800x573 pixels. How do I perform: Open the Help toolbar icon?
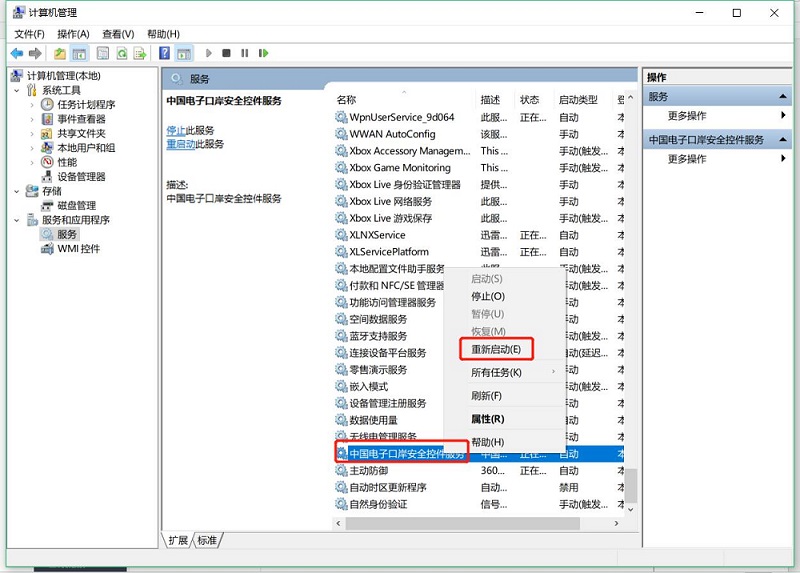point(164,53)
